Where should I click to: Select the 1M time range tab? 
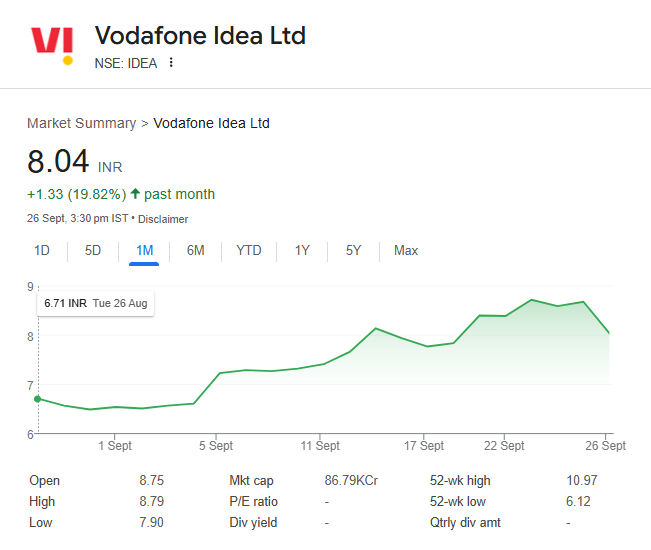point(144,251)
